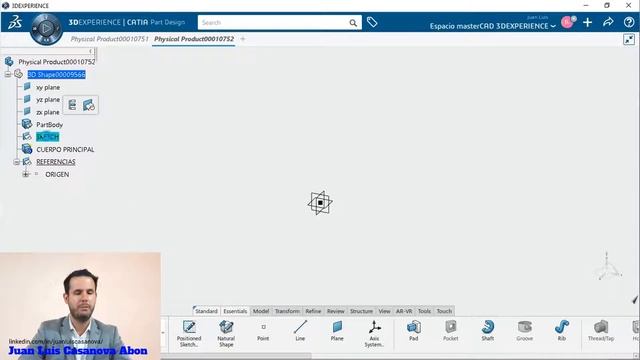Select the Pocket tool
Image resolution: width=640 pixels, height=360 pixels.
point(451,331)
